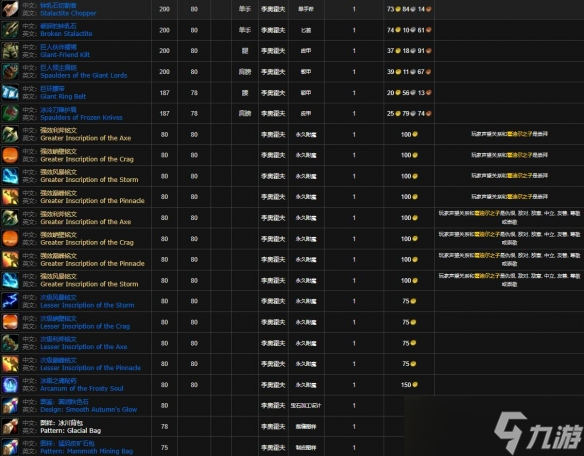
Task: Open the Stalactite Chopper link
Action: pos(68,13)
